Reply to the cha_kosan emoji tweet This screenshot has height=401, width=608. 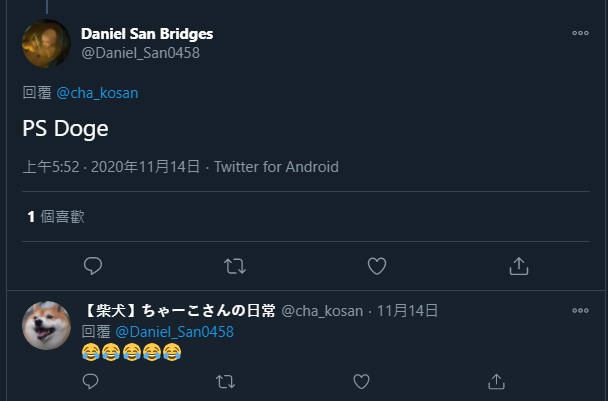point(90,381)
